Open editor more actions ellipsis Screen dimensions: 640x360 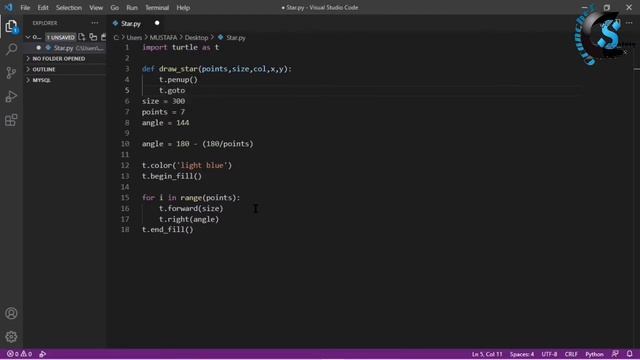coord(629,23)
